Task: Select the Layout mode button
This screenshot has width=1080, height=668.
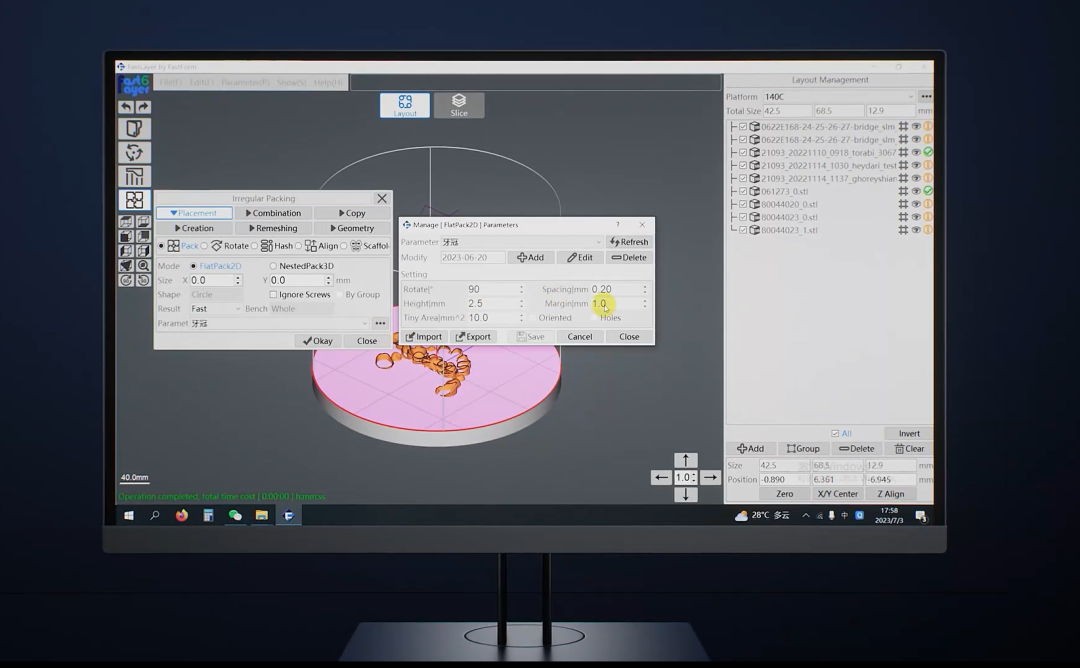Action: 405,105
